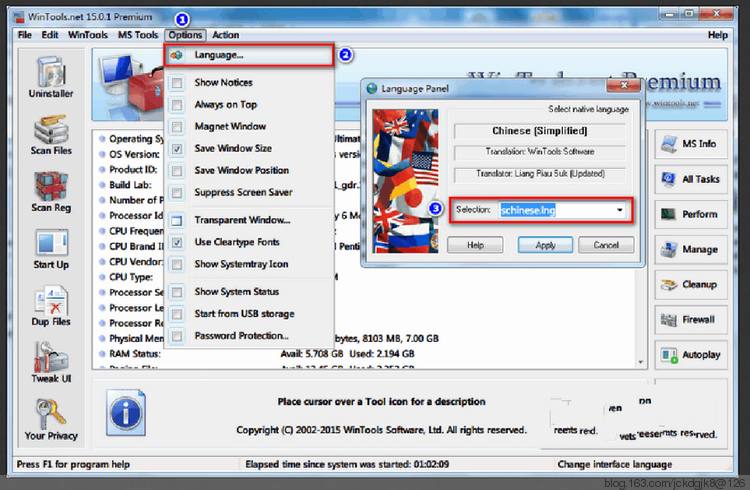The image size is (750, 490).
Task: Uncheck Save Window Size
Action: pos(176,149)
